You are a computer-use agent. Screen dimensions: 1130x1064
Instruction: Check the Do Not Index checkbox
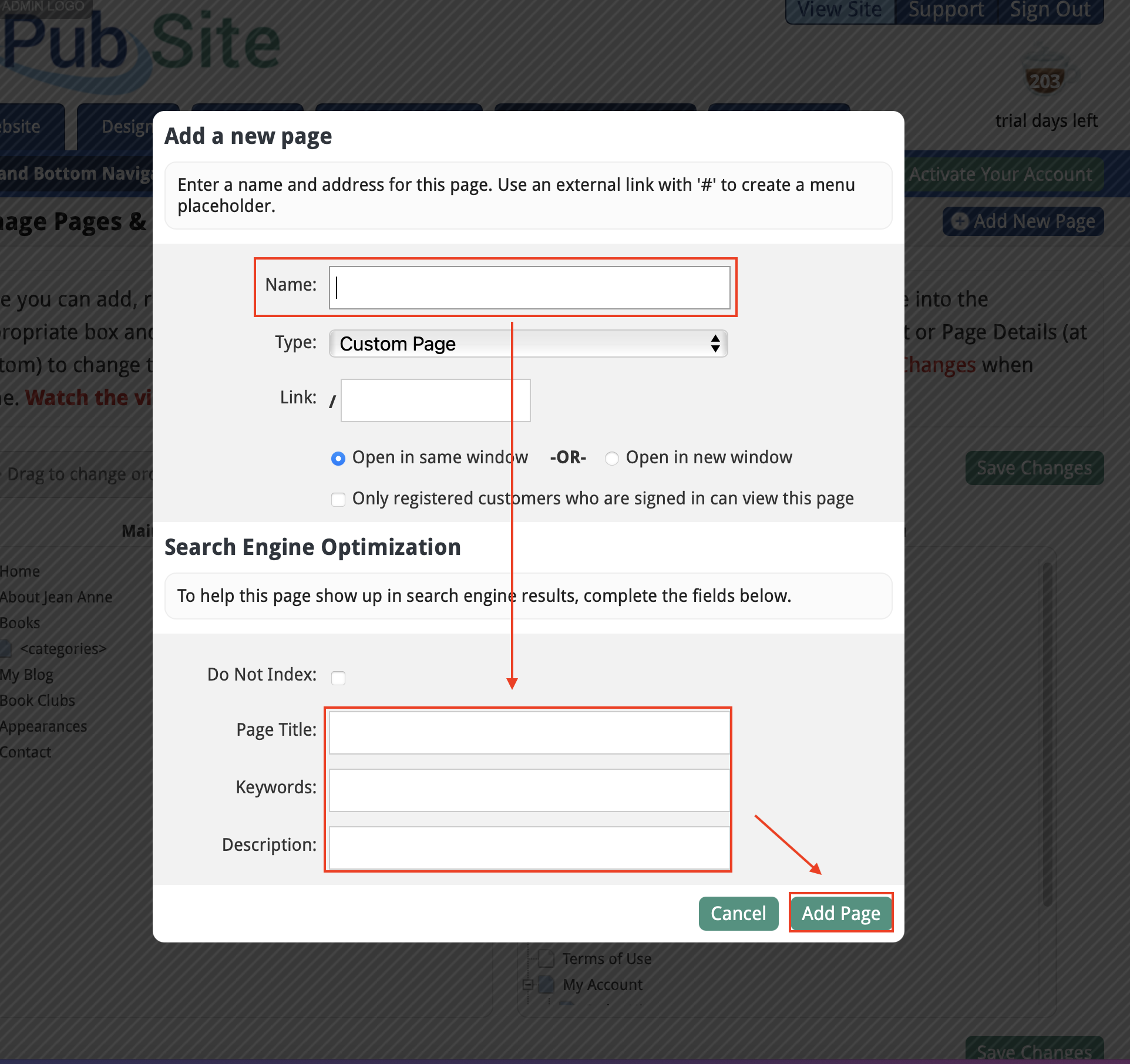click(338, 677)
